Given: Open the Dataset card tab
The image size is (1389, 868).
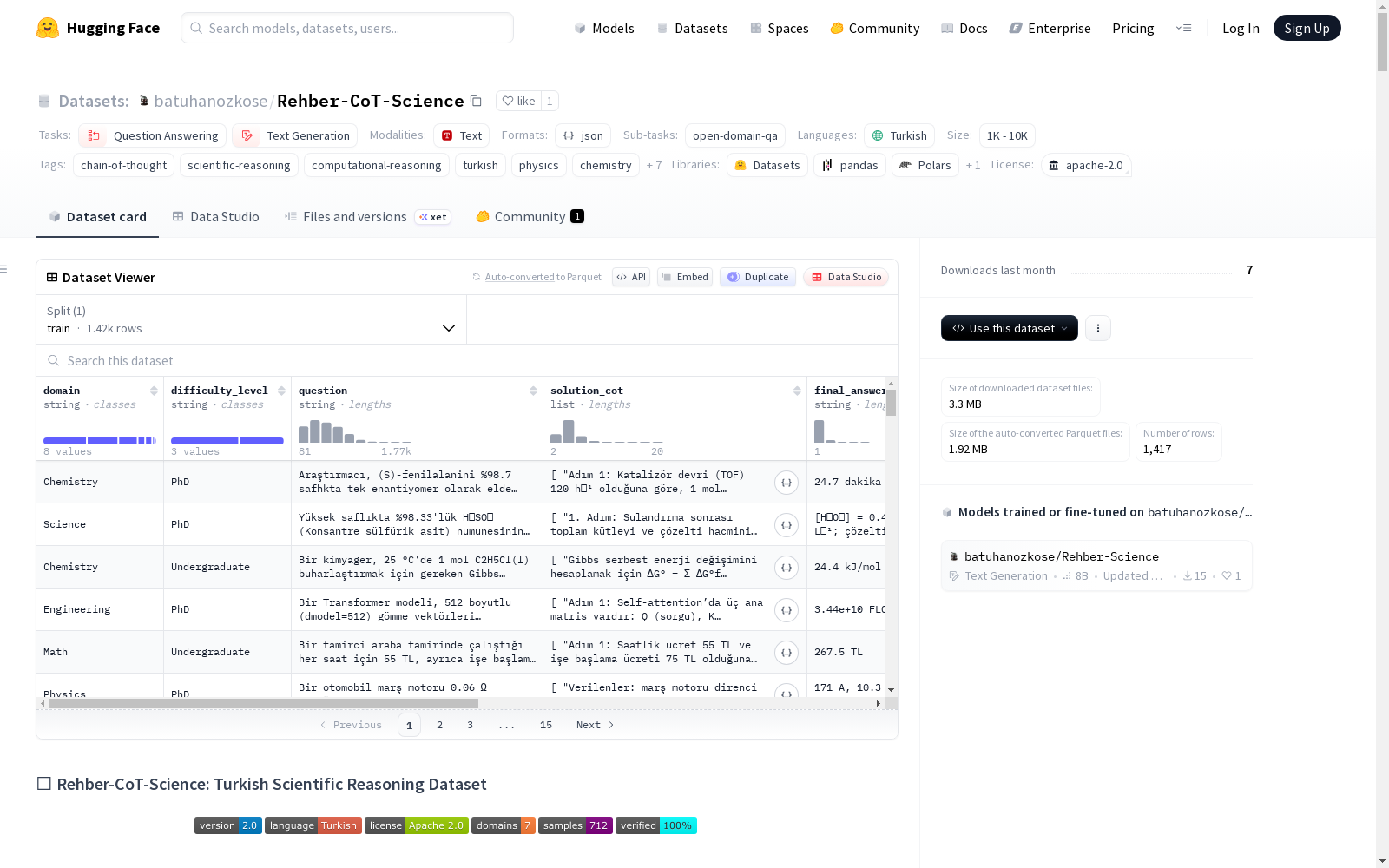Looking at the screenshot, I should pyautogui.click(x=97, y=217).
